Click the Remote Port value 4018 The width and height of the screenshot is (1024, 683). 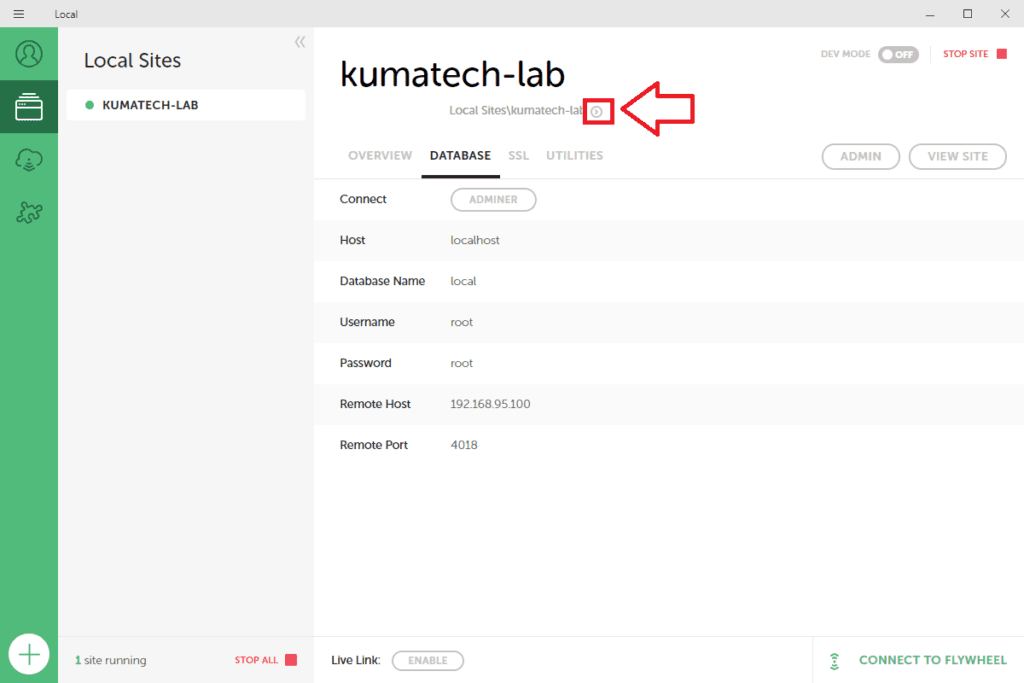(x=464, y=445)
